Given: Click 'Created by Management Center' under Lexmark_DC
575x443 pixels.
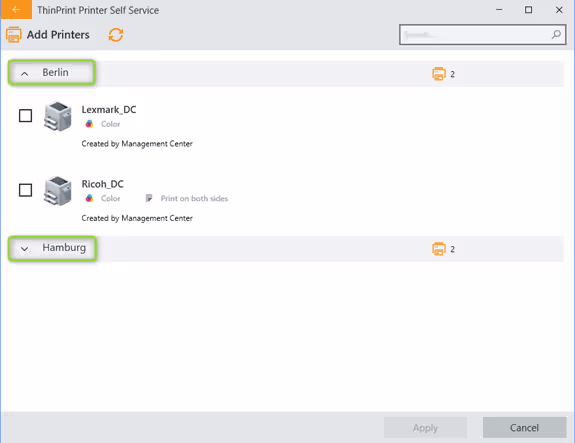Looking at the screenshot, I should coord(137,144).
